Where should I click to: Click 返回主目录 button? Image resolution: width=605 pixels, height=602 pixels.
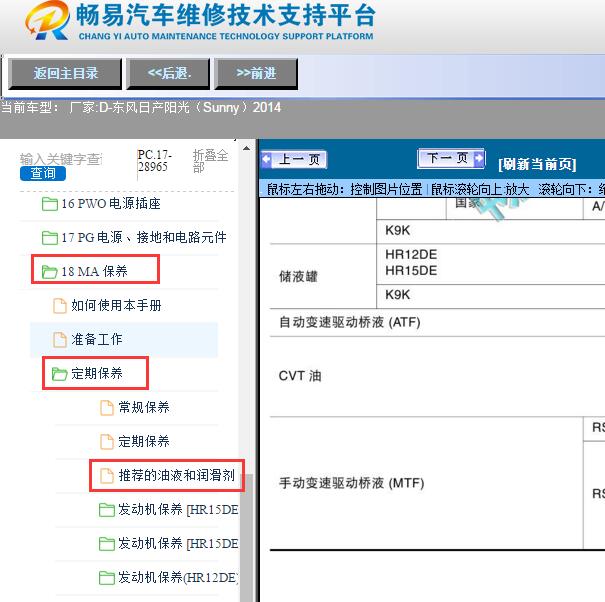pos(65,73)
